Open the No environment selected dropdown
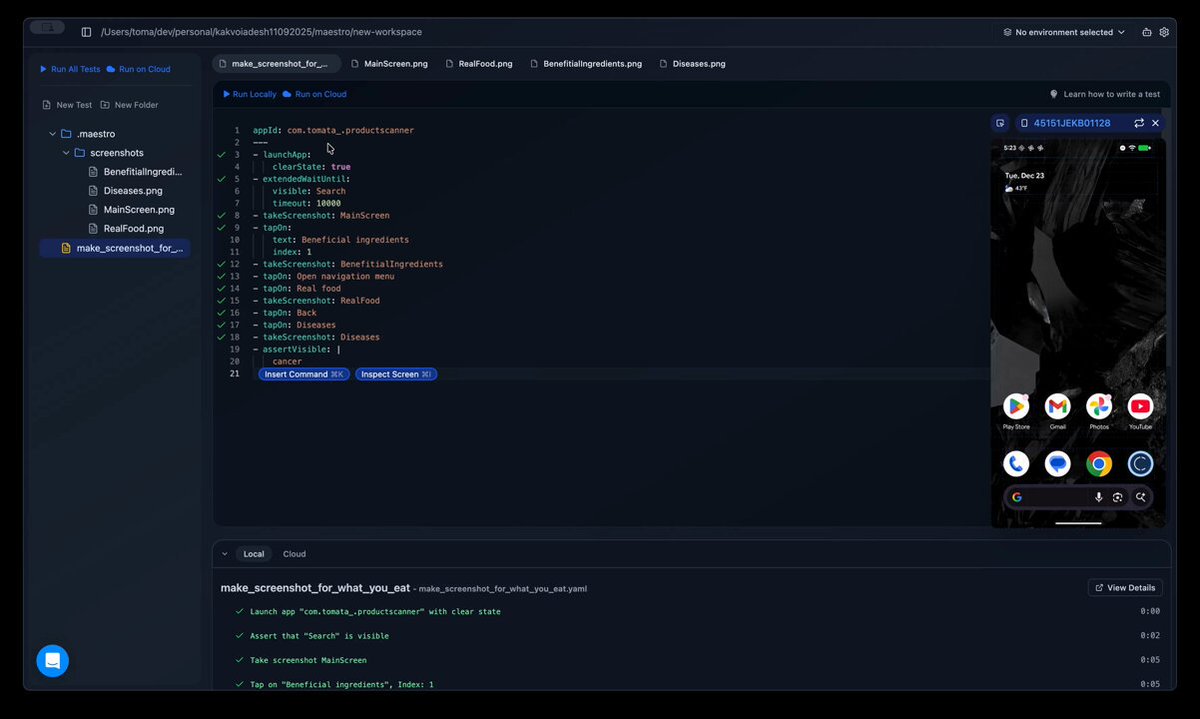 click(1064, 32)
